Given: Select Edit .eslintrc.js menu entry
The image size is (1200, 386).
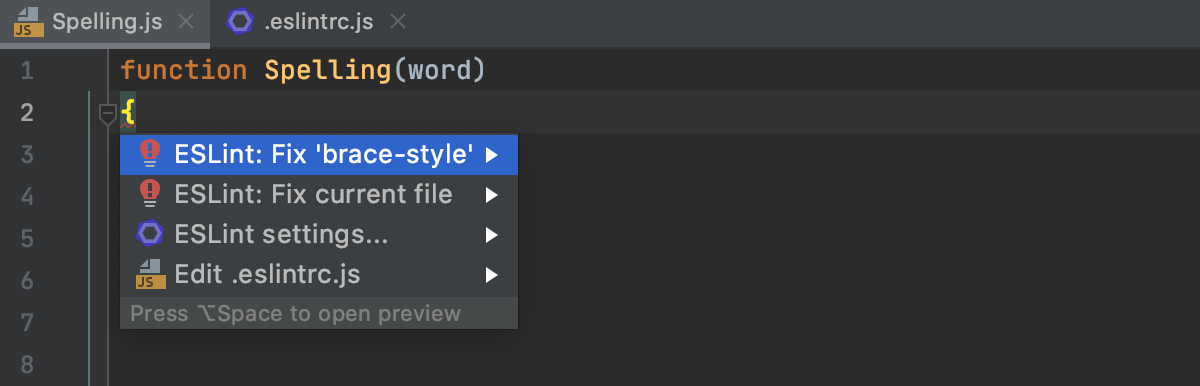Looking at the screenshot, I should coord(318,274).
